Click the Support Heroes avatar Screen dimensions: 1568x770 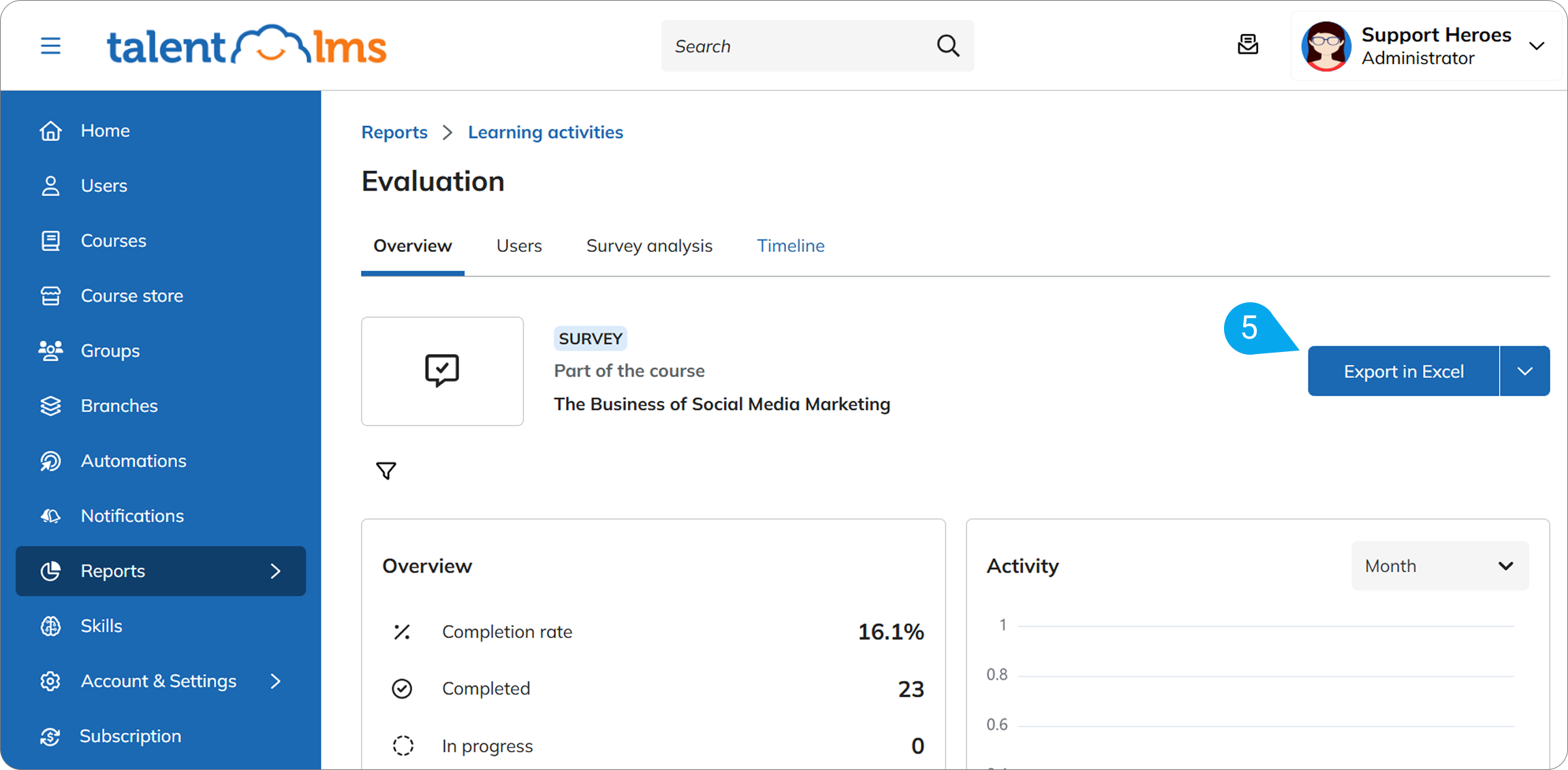click(1326, 46)
